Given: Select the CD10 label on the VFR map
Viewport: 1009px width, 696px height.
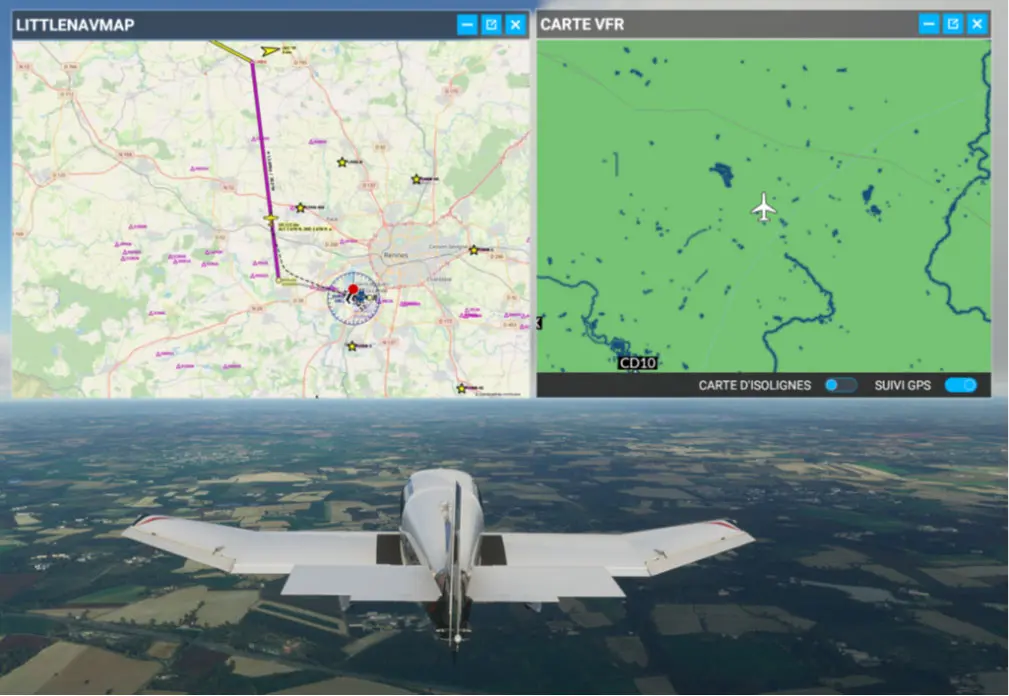Looking at the screenshot, I should [x=638, y=363].
